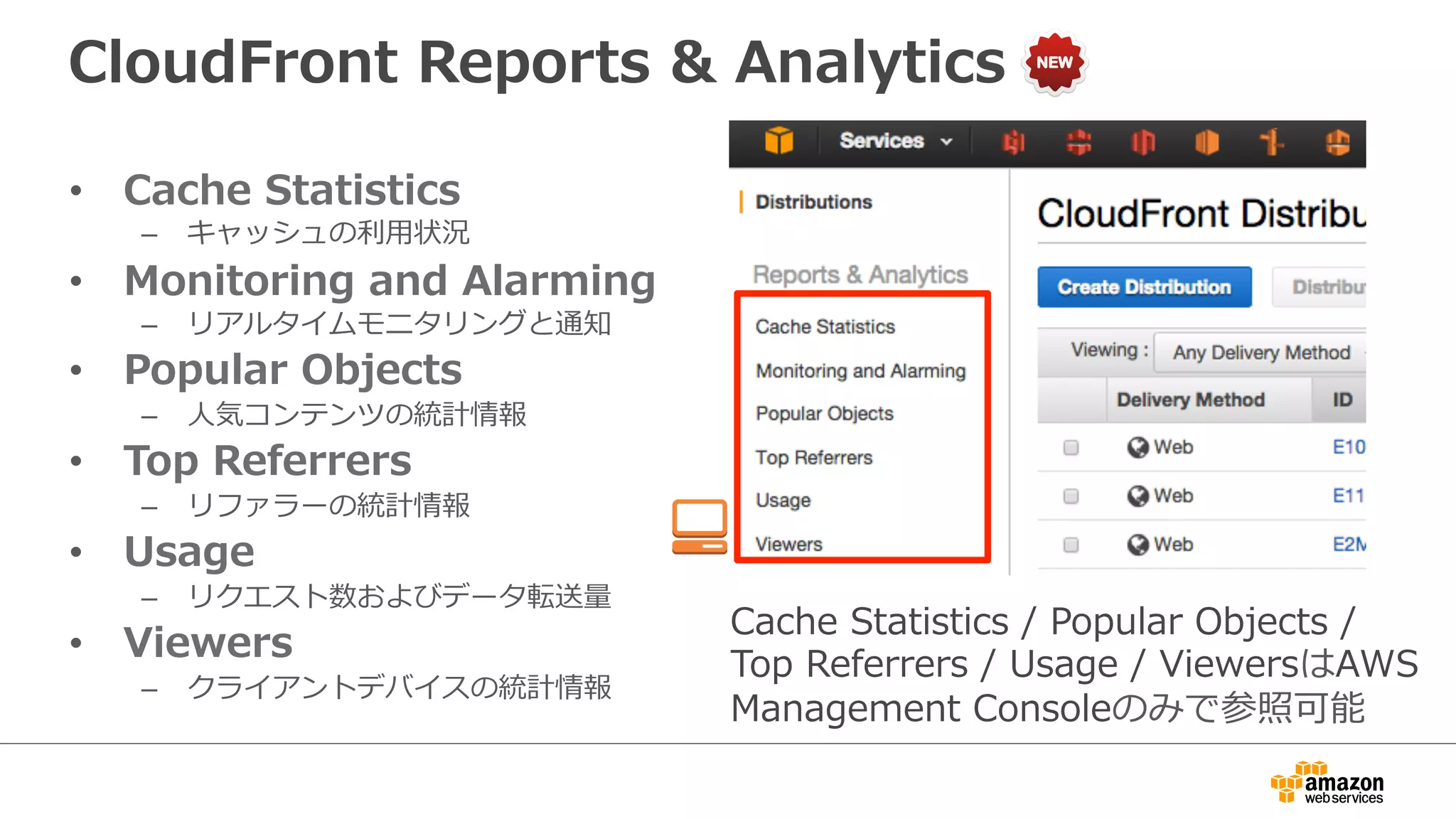
Task: Open Cache Statistics report
Action: (825, 326)
